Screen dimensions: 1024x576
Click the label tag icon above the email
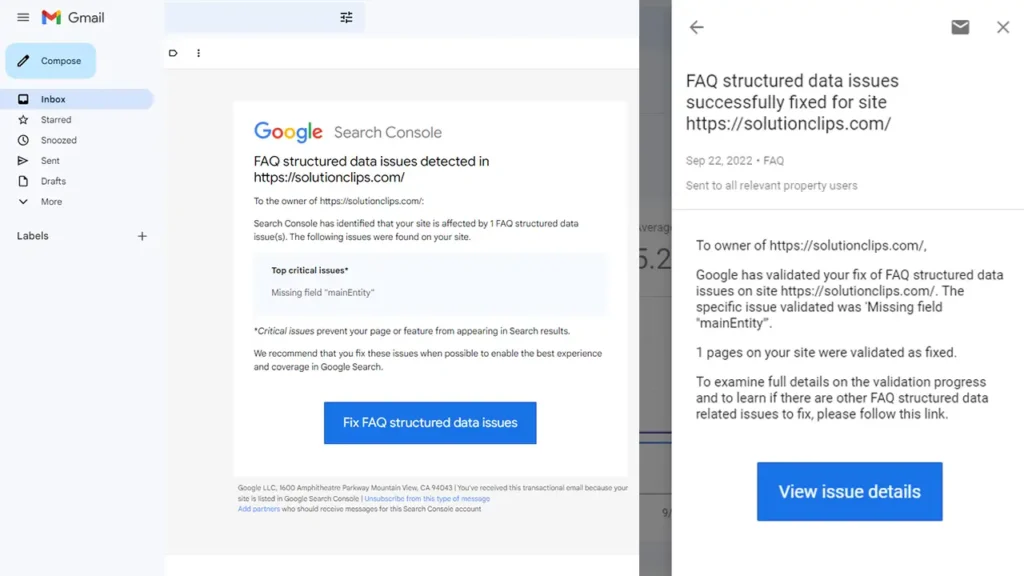[174, 53]
